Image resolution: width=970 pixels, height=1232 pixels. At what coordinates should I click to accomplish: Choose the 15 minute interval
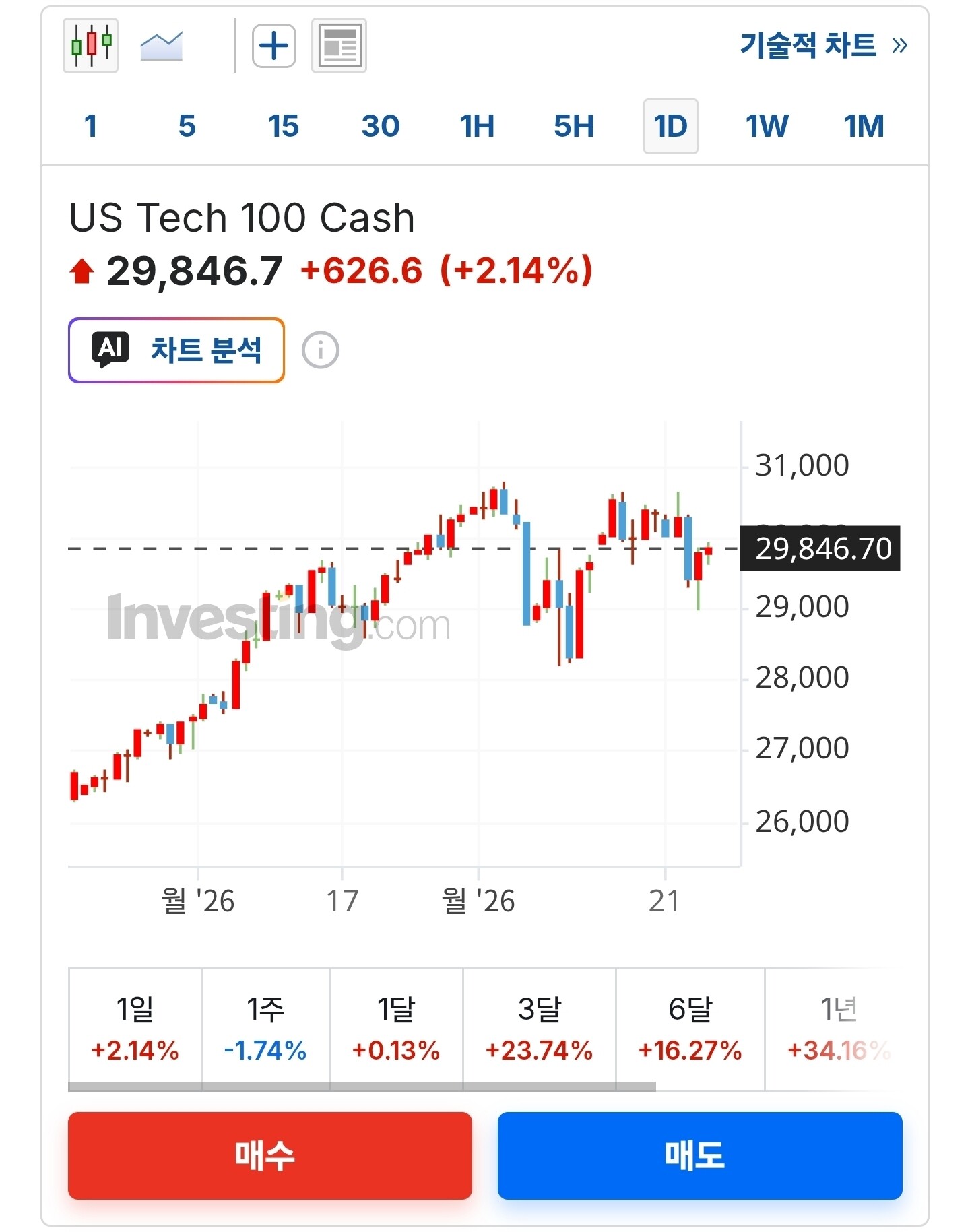pyautogui.click(x=283, y=127)
